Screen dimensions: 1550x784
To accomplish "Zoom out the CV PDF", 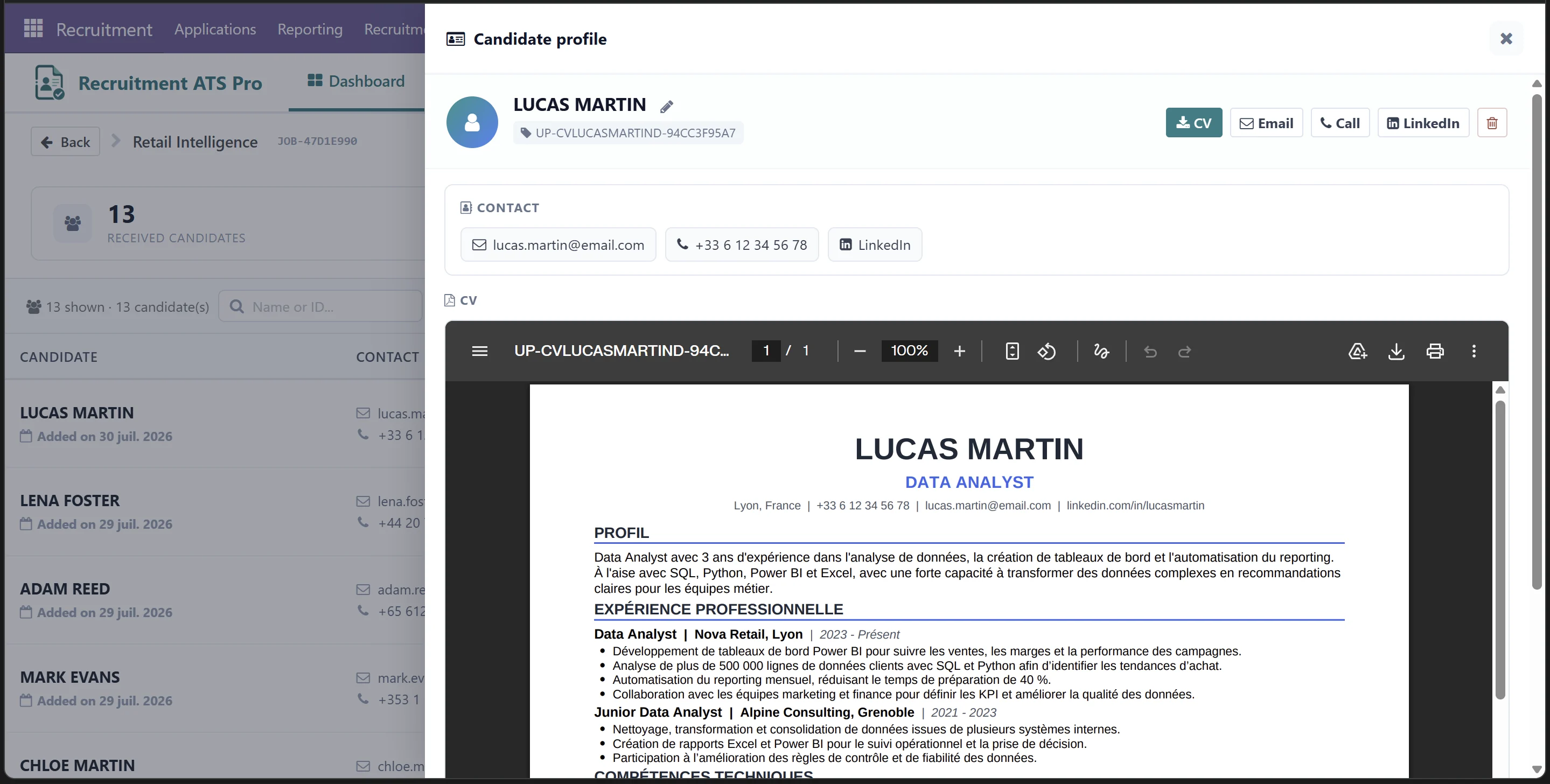I will (x=859, y=351).
